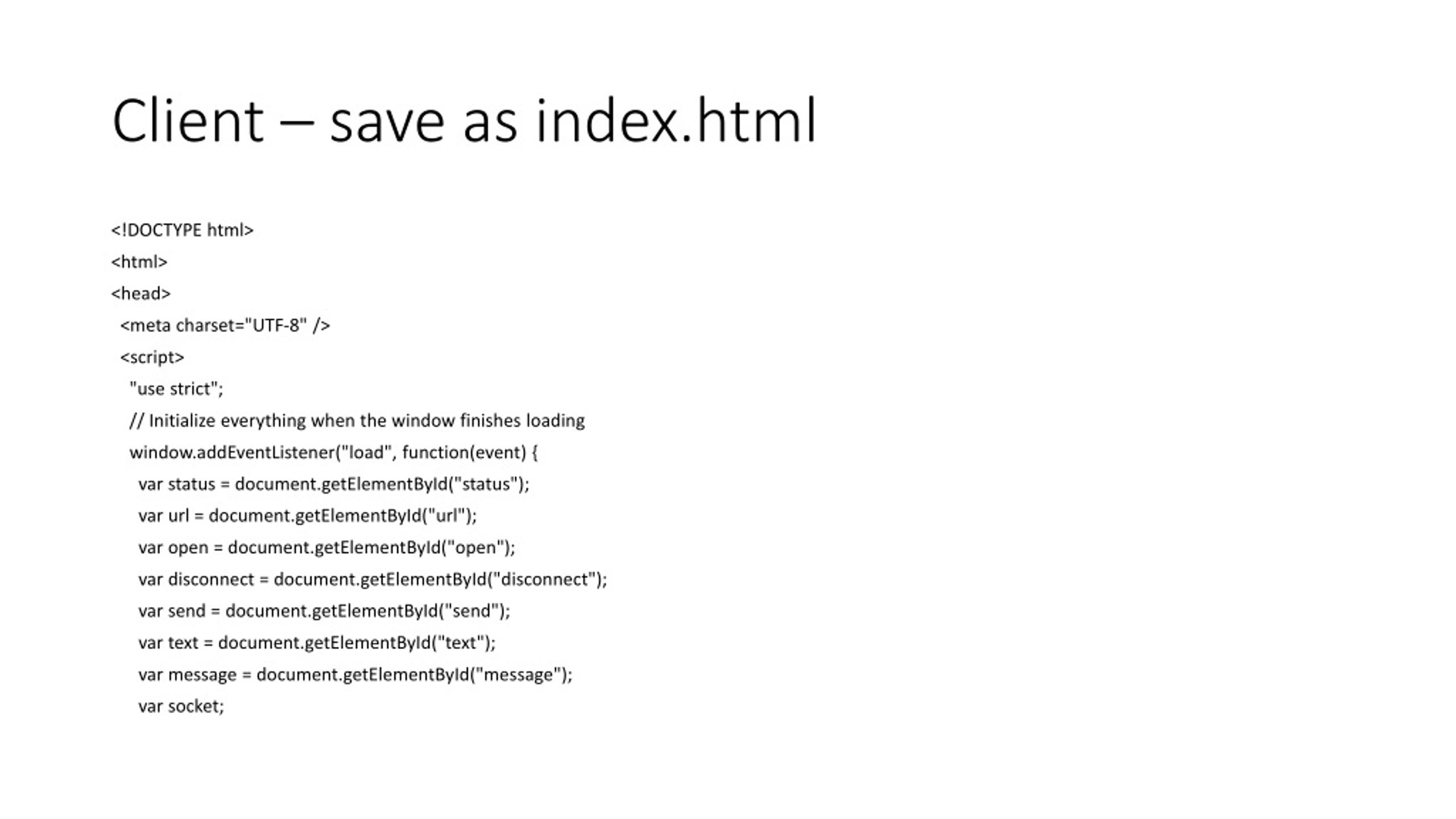Click the word 'index.html' in the title

click(x=676, y=121)
